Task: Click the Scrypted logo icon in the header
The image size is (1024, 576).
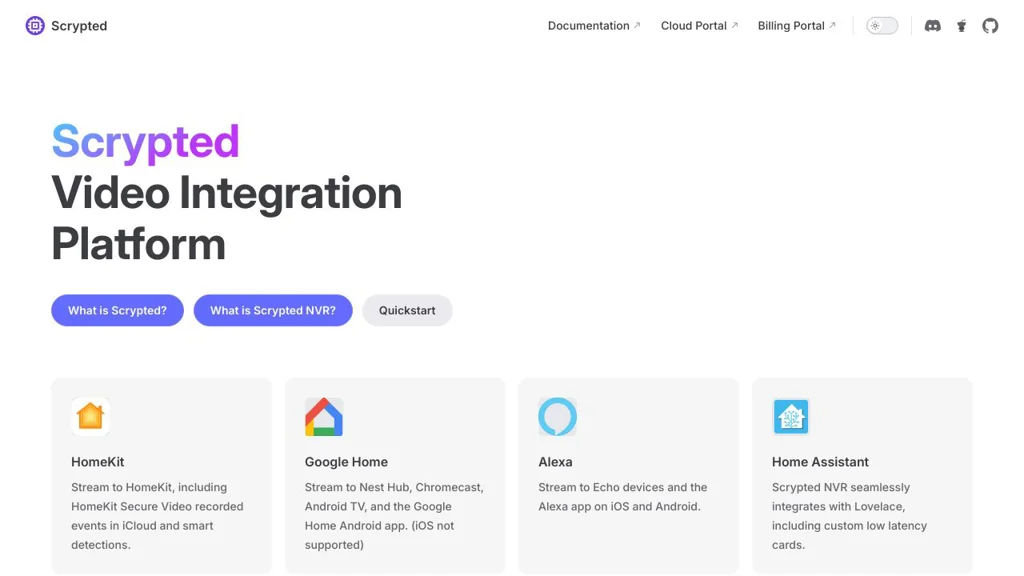Action: (35, 25)
